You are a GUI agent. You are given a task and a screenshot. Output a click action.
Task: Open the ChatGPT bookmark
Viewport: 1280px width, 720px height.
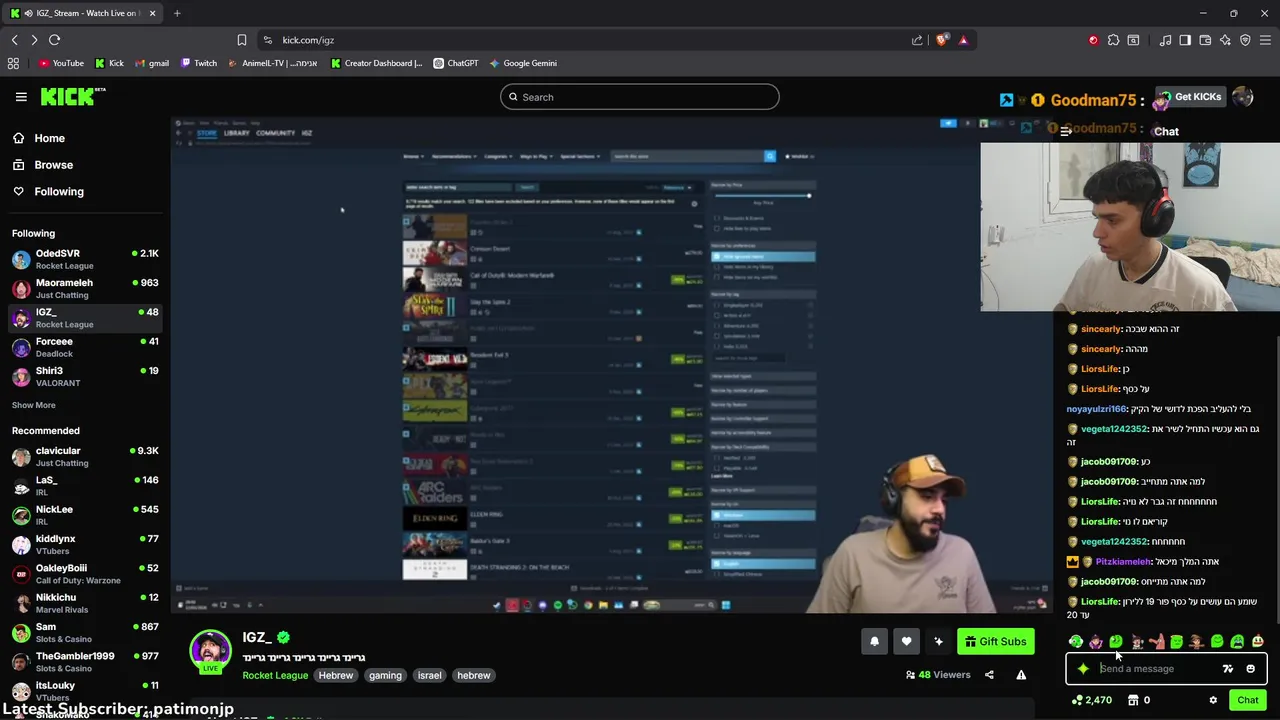(456, 63)
